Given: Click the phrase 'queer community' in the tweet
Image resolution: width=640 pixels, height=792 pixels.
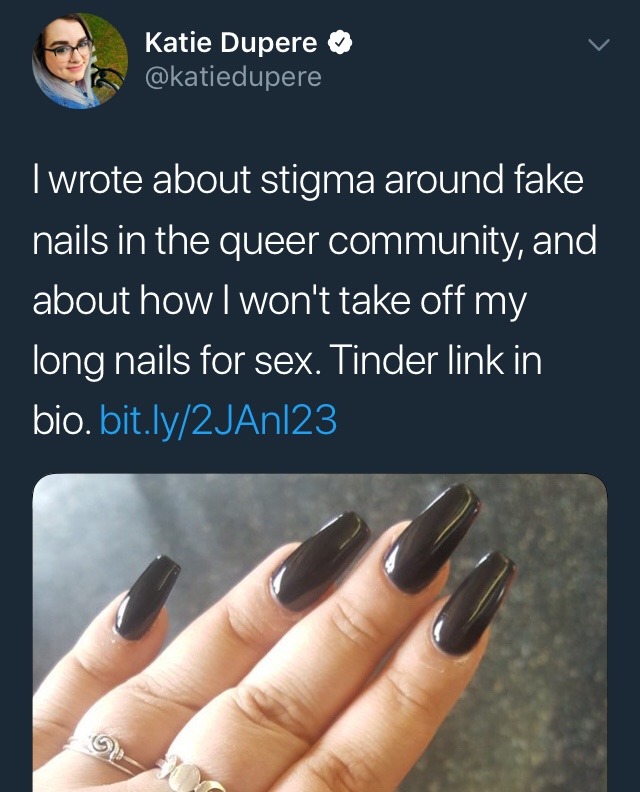Looking at the screenshot, I should coord(372,241).
